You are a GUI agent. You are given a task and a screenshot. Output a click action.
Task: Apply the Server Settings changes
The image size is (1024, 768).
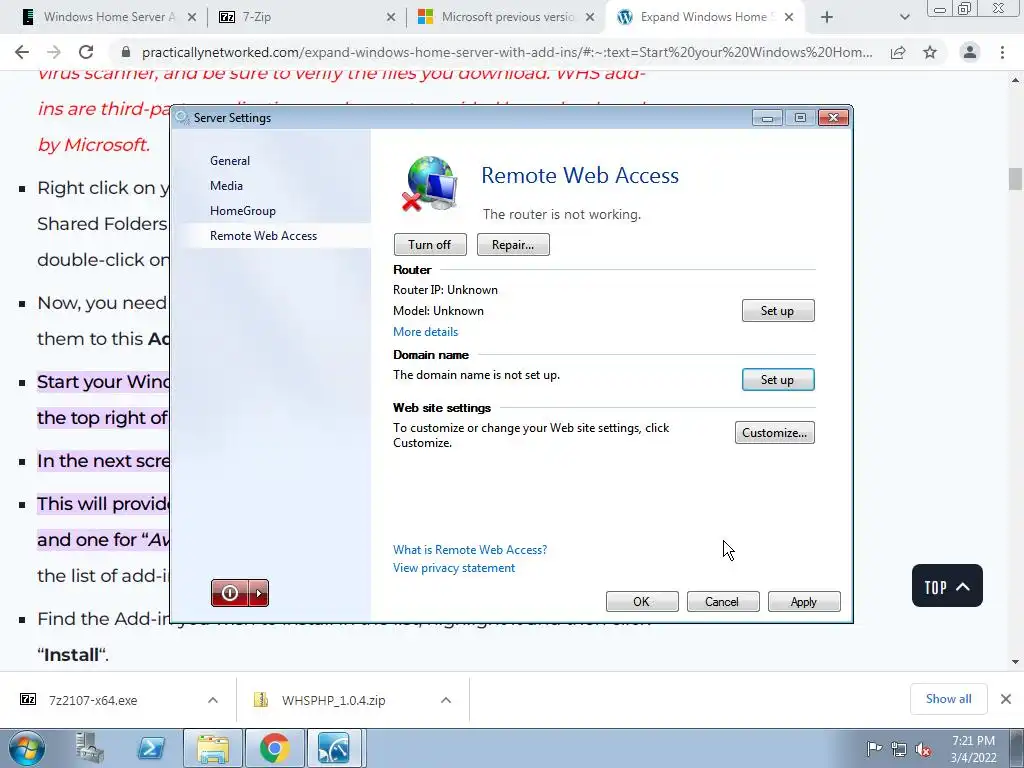pyautogui.click(x=804, y=601)
